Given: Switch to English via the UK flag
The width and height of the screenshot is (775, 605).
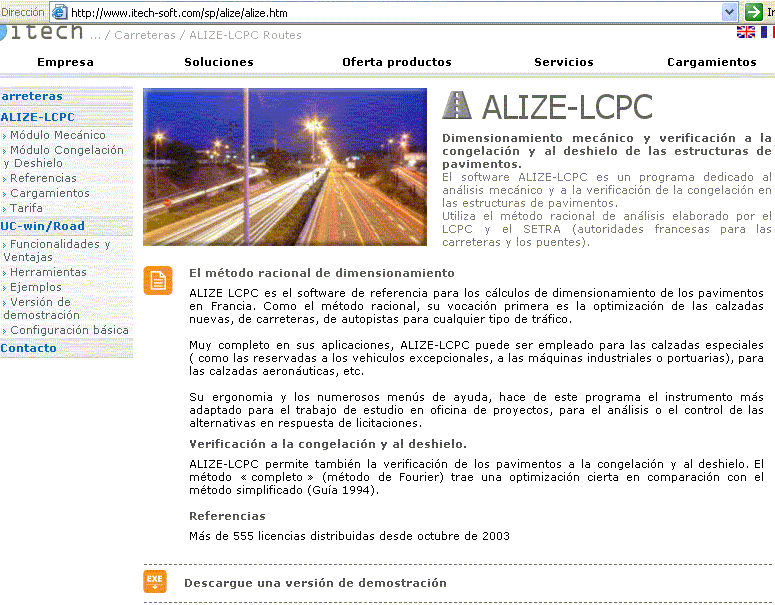Looking at the screenshot, I should coord(745,32).
